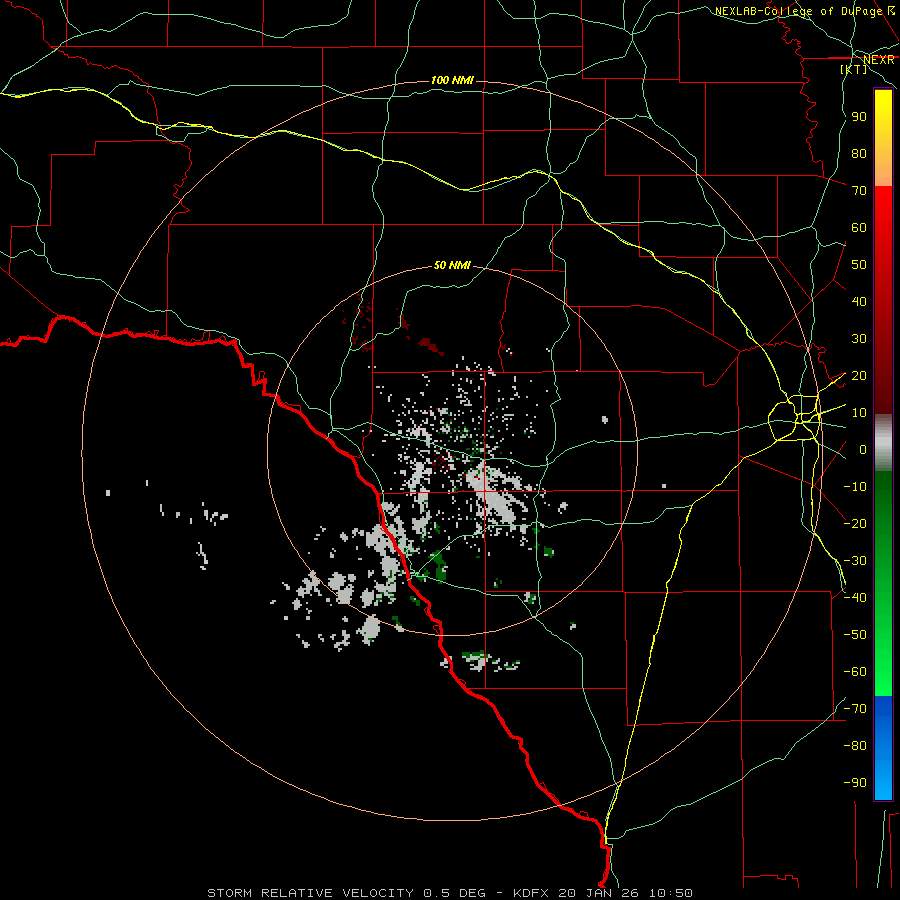Click the -80 value on velocity scale
This screenshot has height=900, width=900.
(x=855, y=746)
